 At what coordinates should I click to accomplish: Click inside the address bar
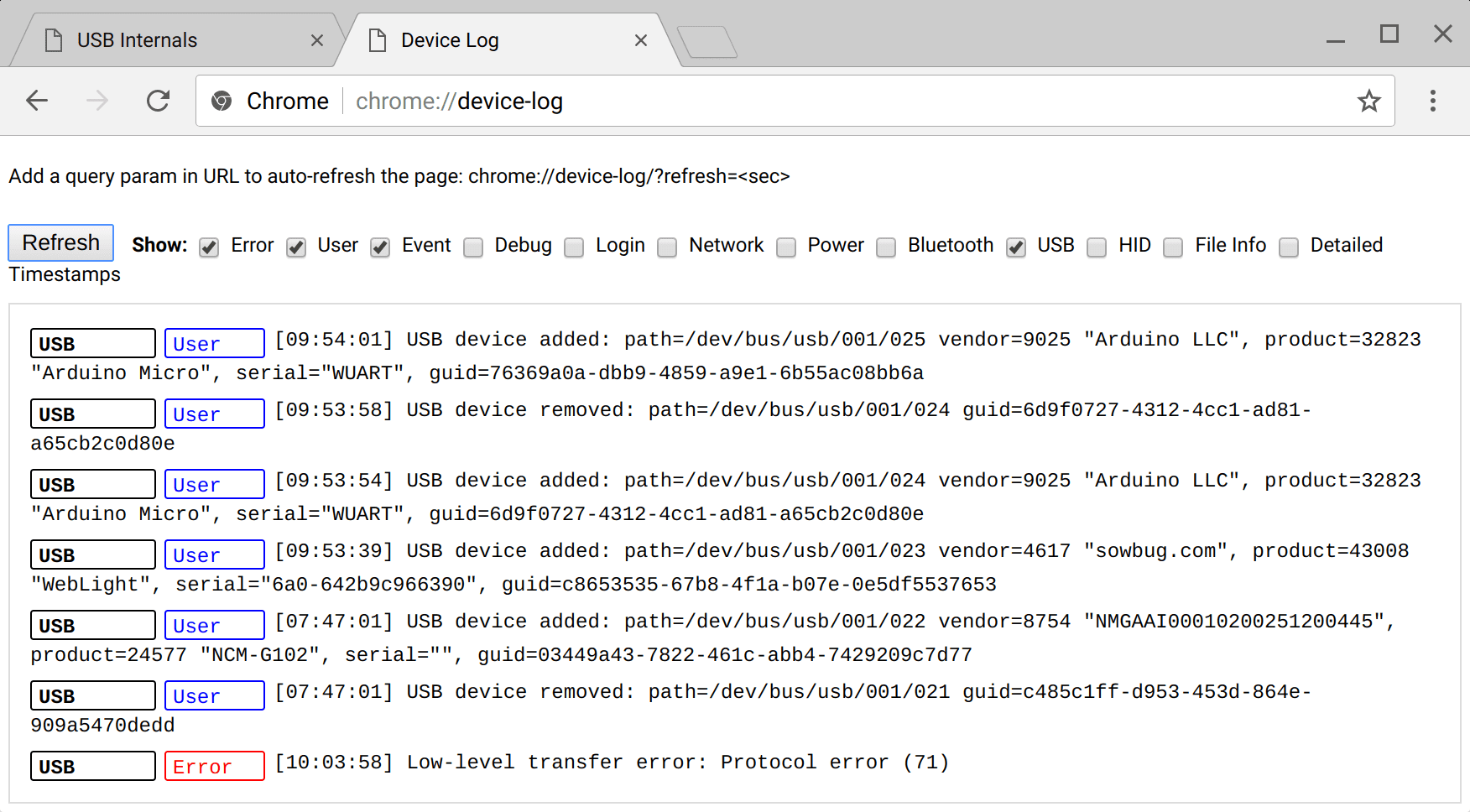[x=755, y=101]
